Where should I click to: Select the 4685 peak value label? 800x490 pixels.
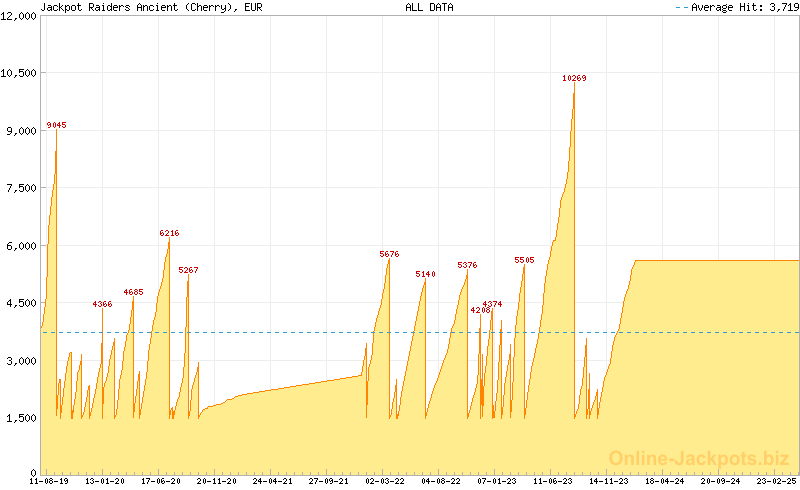133,292
